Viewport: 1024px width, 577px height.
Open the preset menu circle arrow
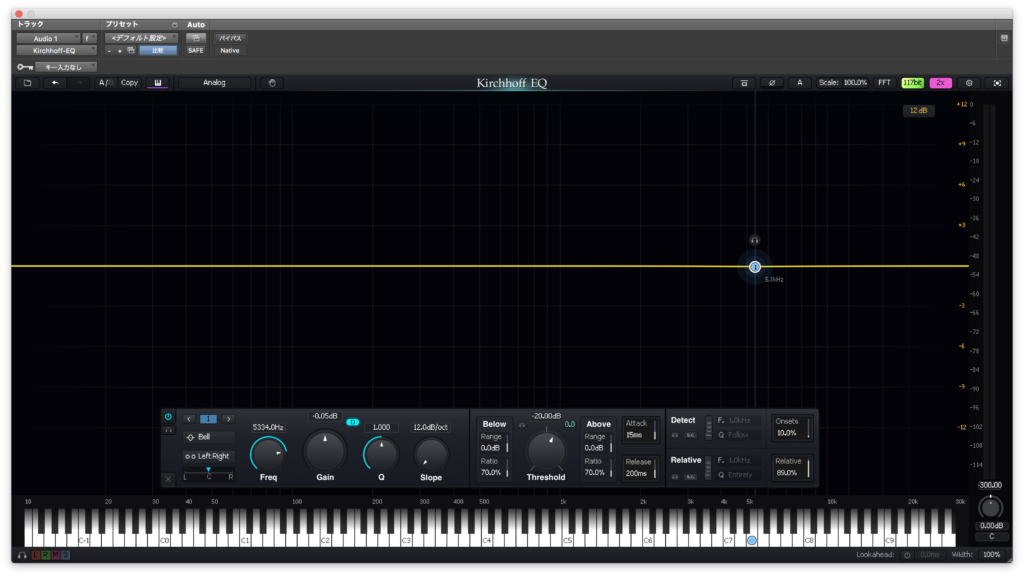point(174,25)
